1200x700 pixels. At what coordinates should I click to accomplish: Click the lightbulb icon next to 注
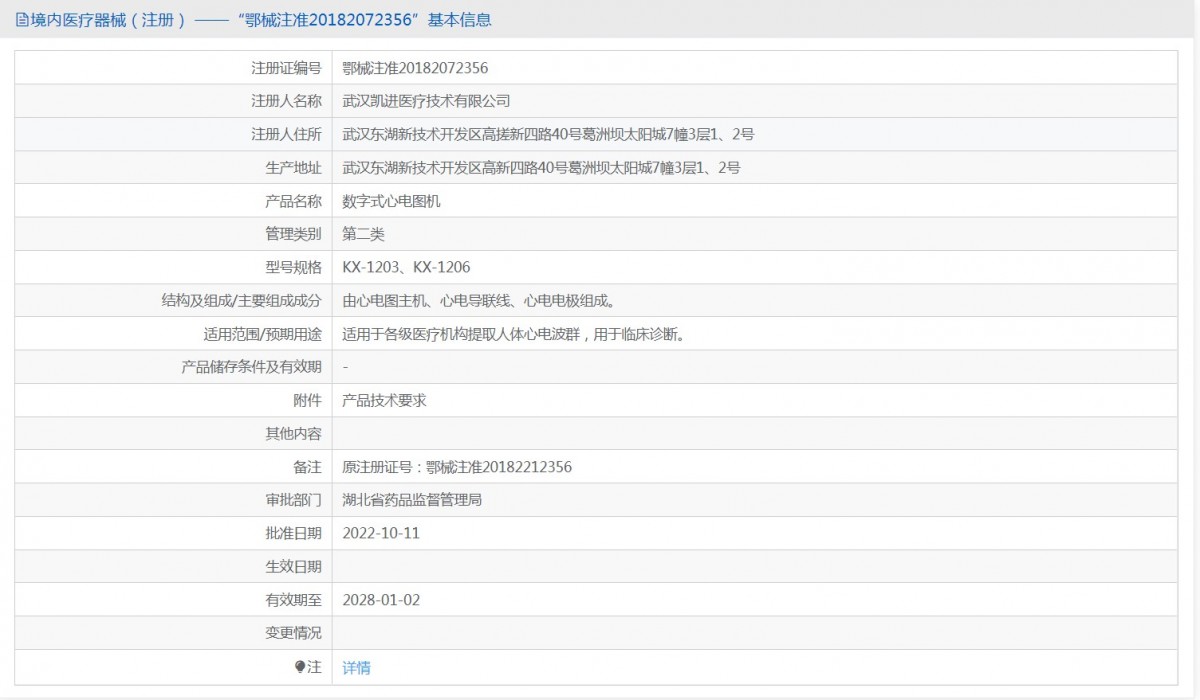[299, 667]
